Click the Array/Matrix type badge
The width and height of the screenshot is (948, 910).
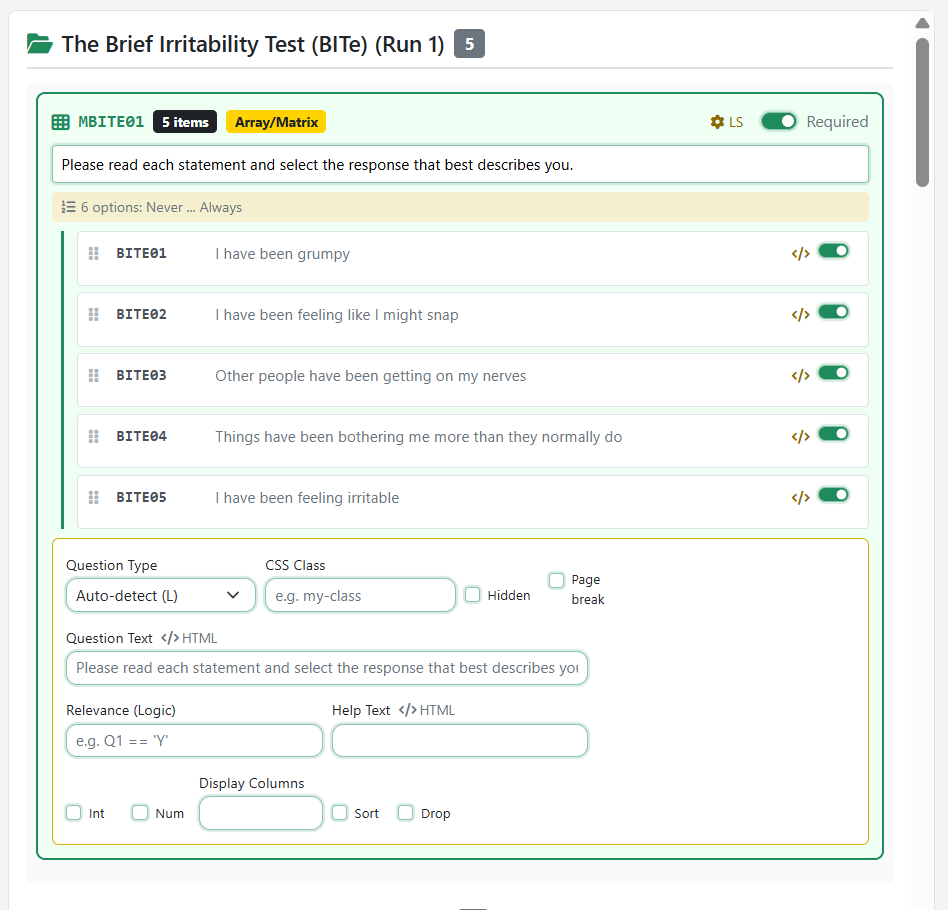pyautogui.click(x=276, y=122)
